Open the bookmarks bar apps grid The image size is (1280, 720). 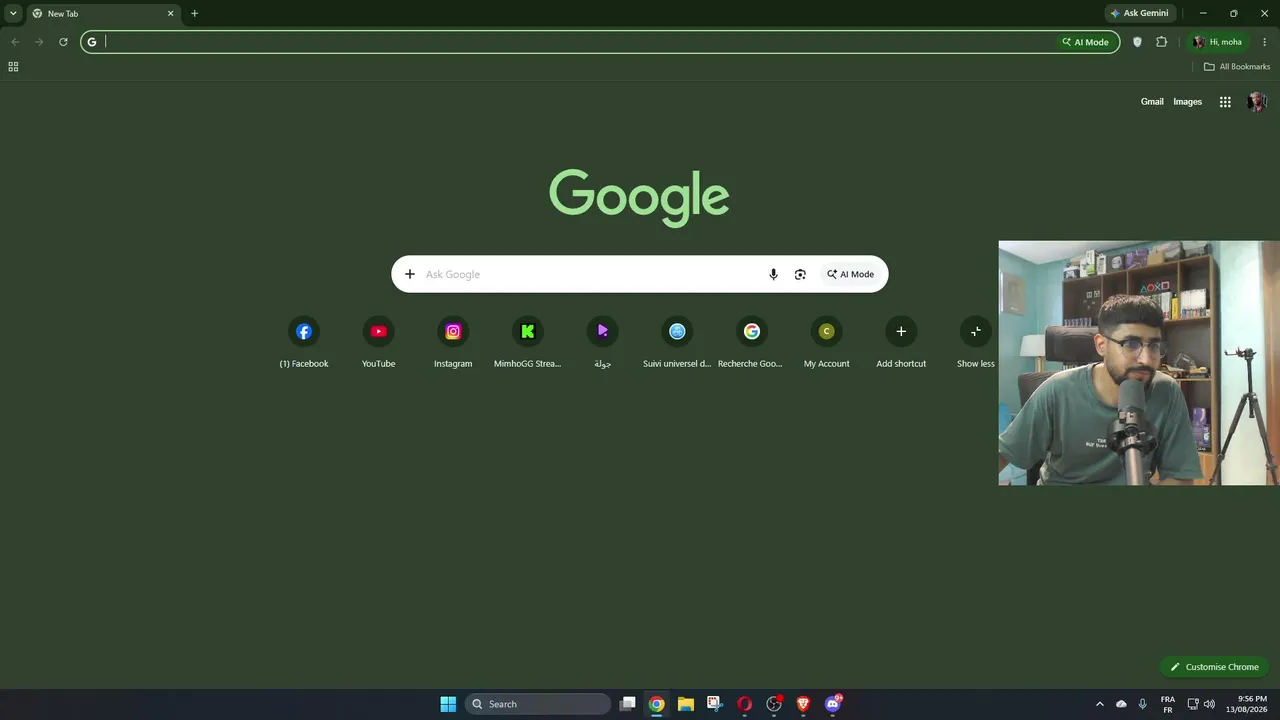13,67
